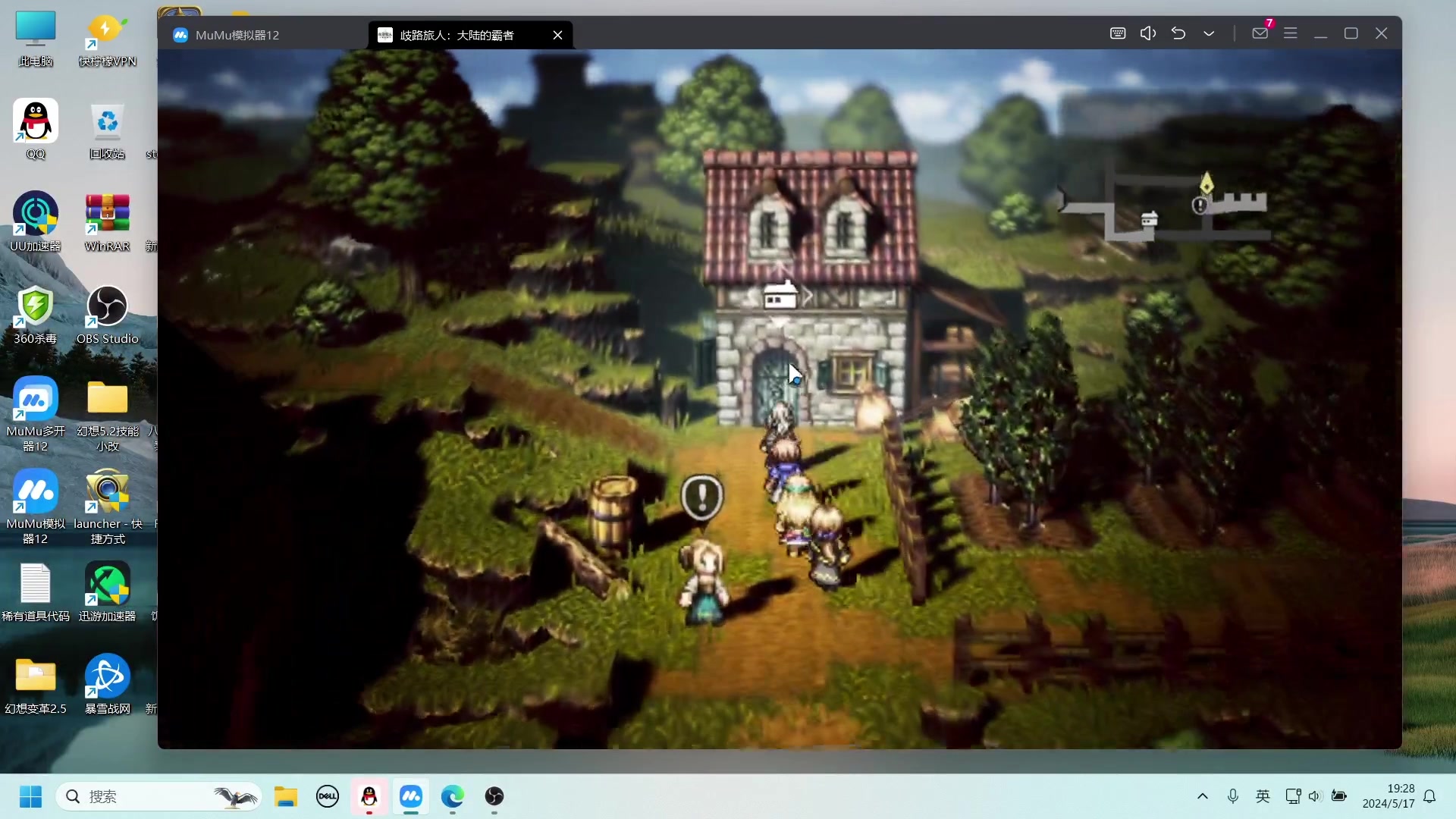Open QQ desktop shortcut

click(36, 130)
